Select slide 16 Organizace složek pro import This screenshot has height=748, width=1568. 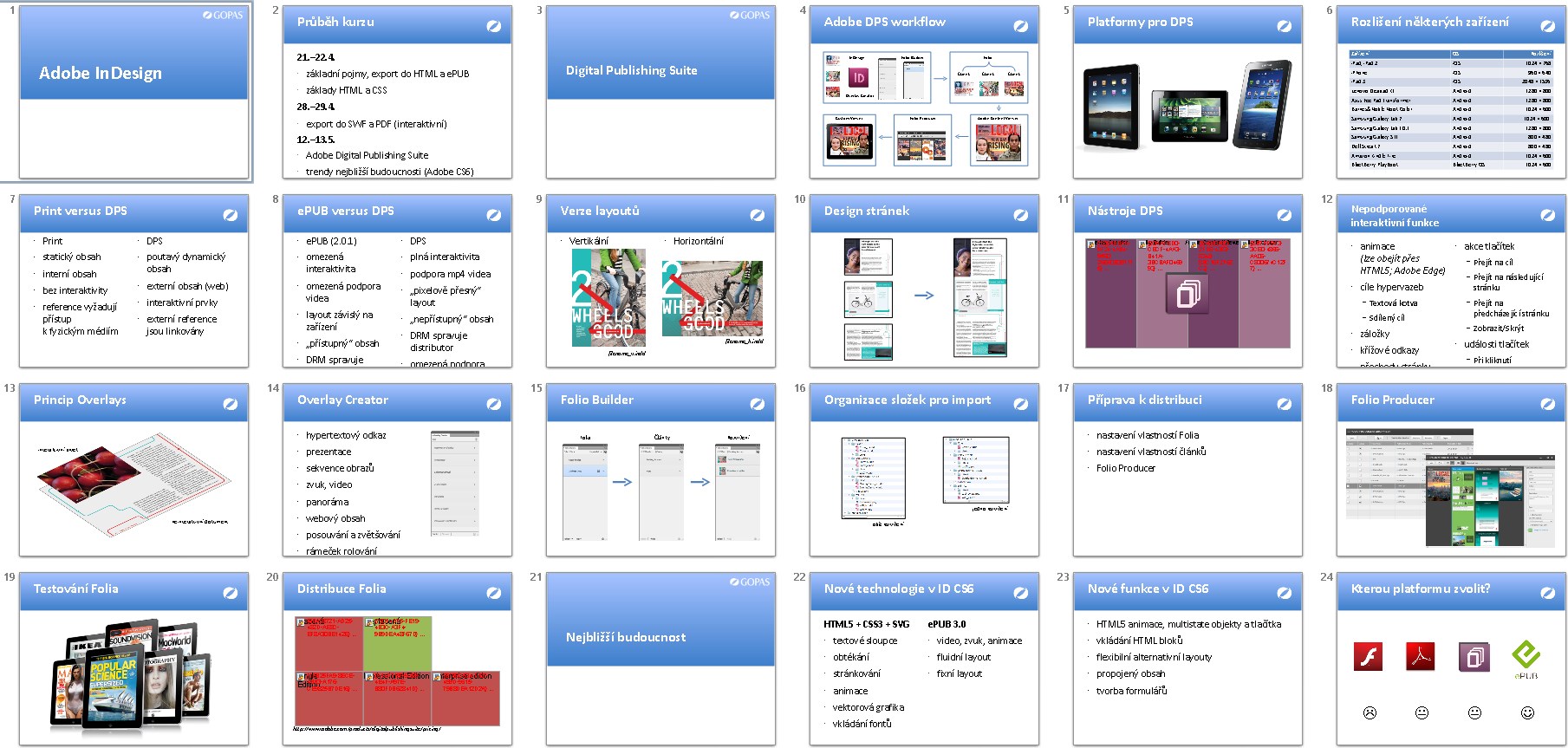(924, 470)
